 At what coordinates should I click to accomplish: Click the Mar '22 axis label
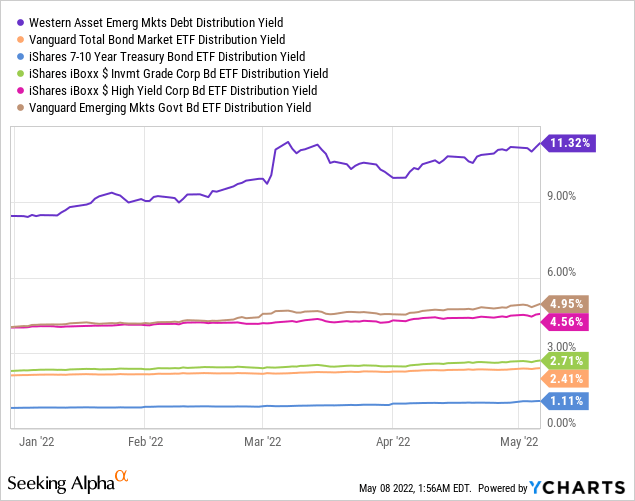[x=261, y=440]
